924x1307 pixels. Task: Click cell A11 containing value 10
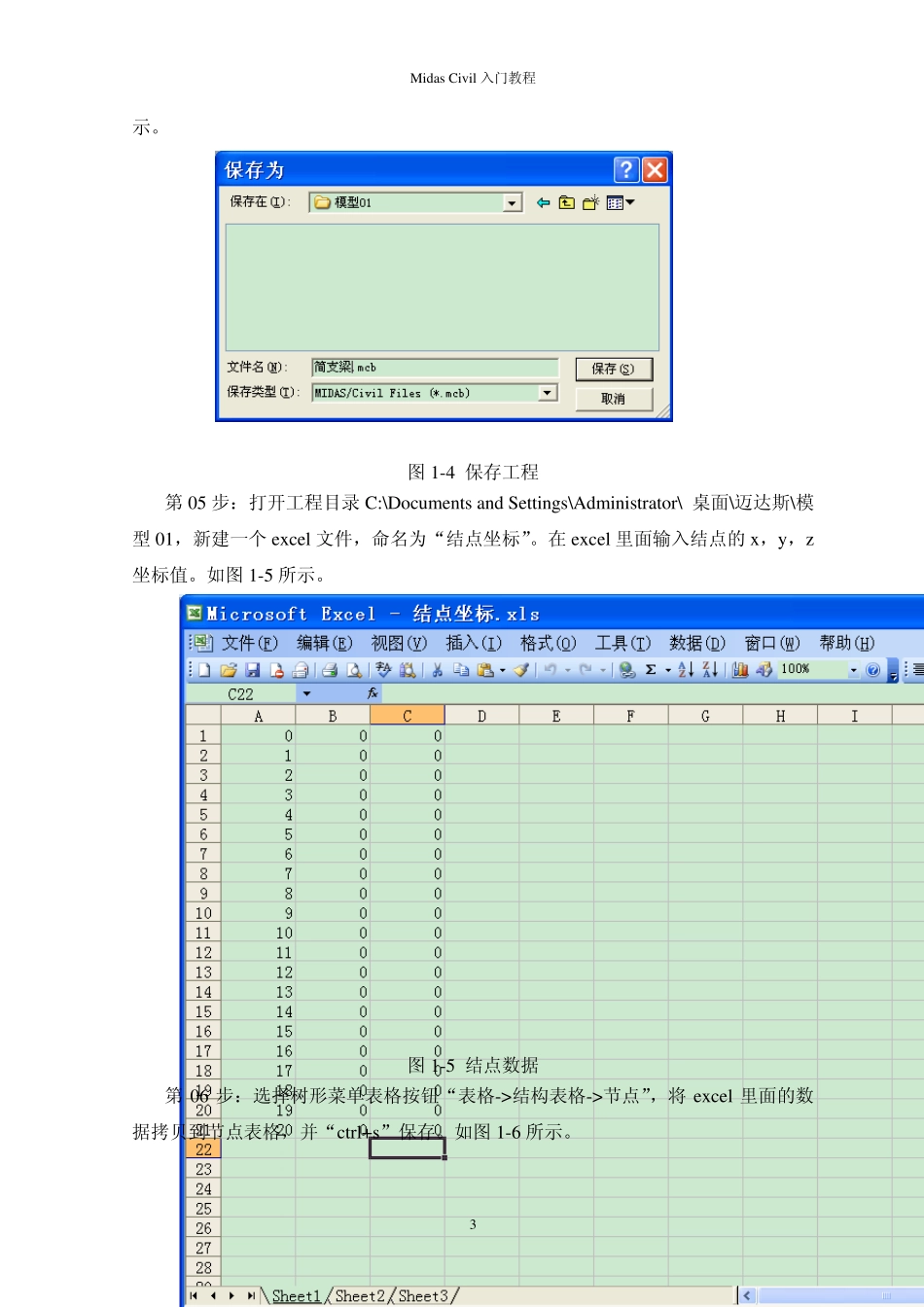[259, 933]
